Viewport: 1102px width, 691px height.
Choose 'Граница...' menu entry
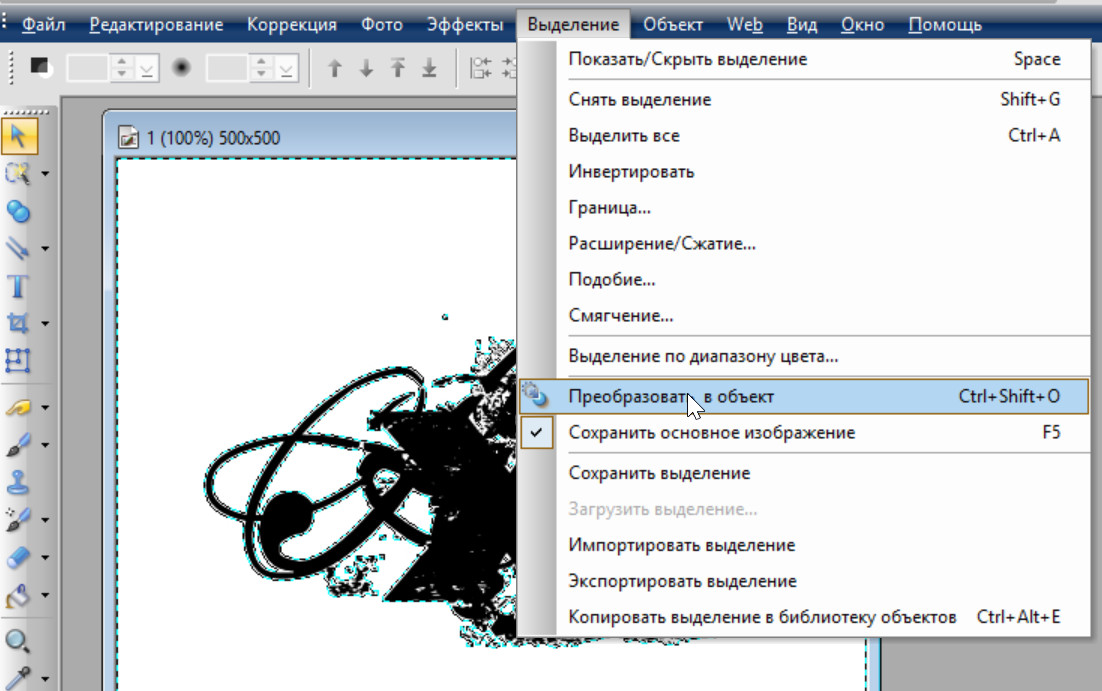[x=804, y=207]
